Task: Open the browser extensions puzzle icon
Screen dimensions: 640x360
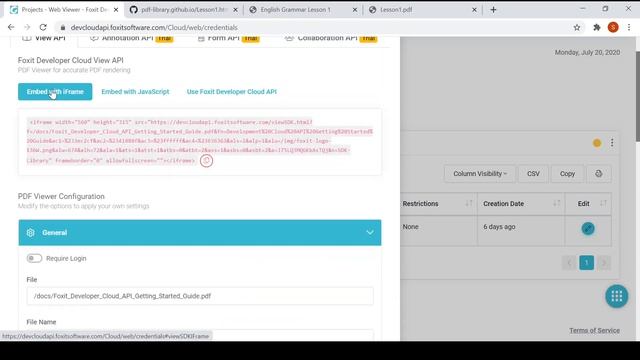Action: click(x=597, y=27)
